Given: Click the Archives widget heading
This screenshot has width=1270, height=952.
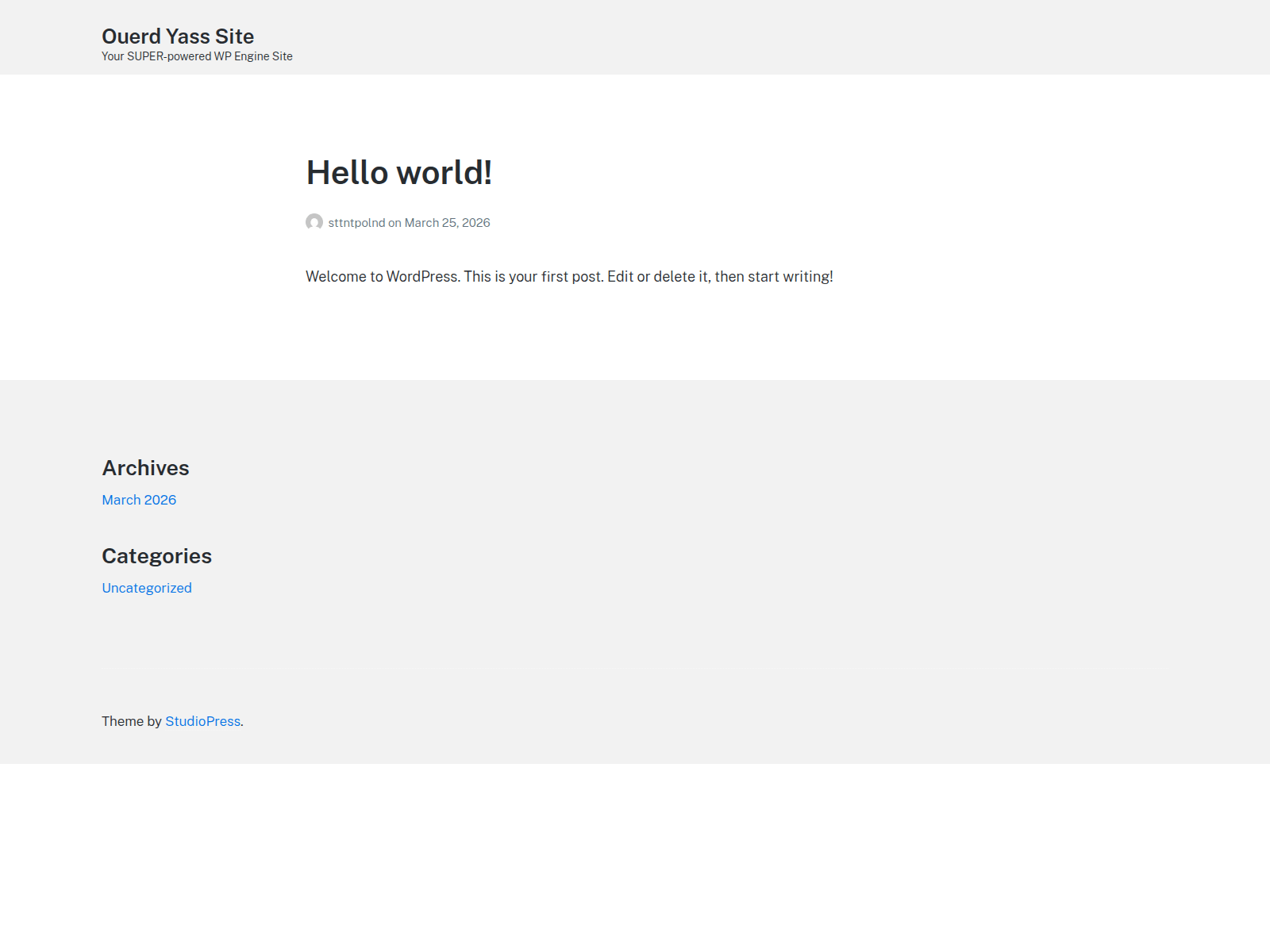Looking at the screenshot, I should point(145,468).
